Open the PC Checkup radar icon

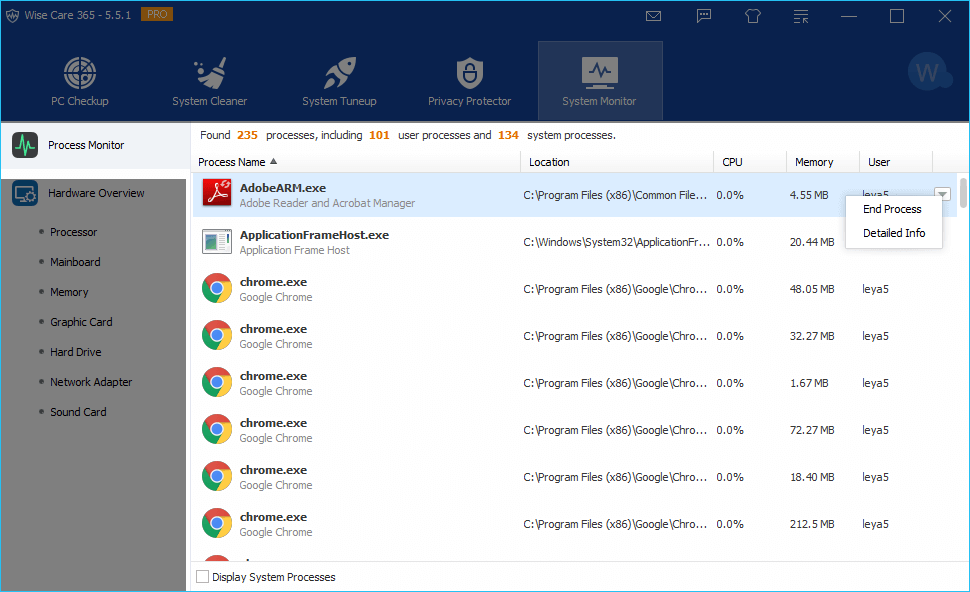pyautogui.click(x=80, y=73)
